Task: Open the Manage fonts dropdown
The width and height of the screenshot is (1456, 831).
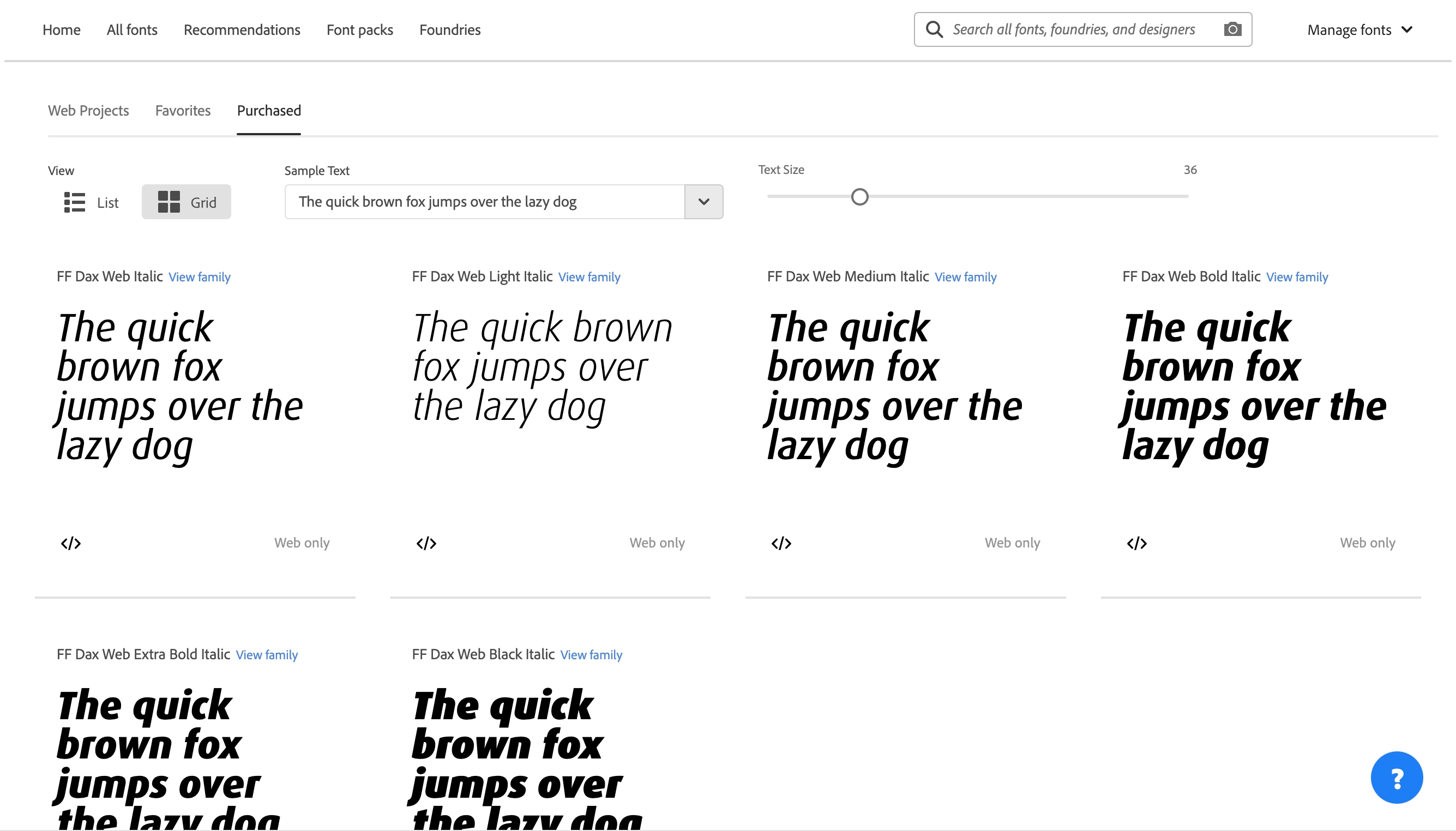Action: pyautogui.click(x=1359, y=29)
